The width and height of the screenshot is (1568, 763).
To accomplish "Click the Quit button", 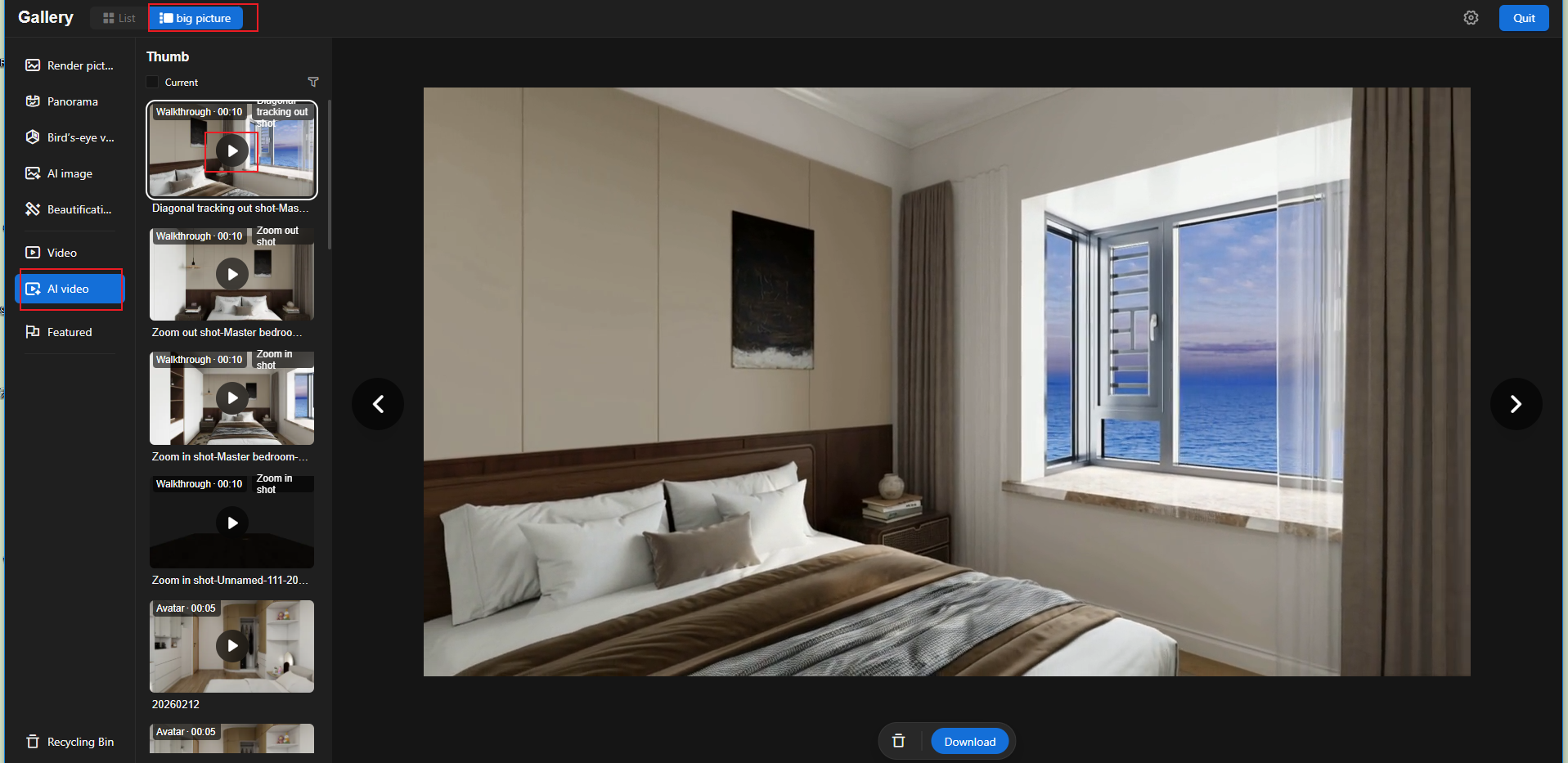I will pyautogui.click(x=1523, y=18).
